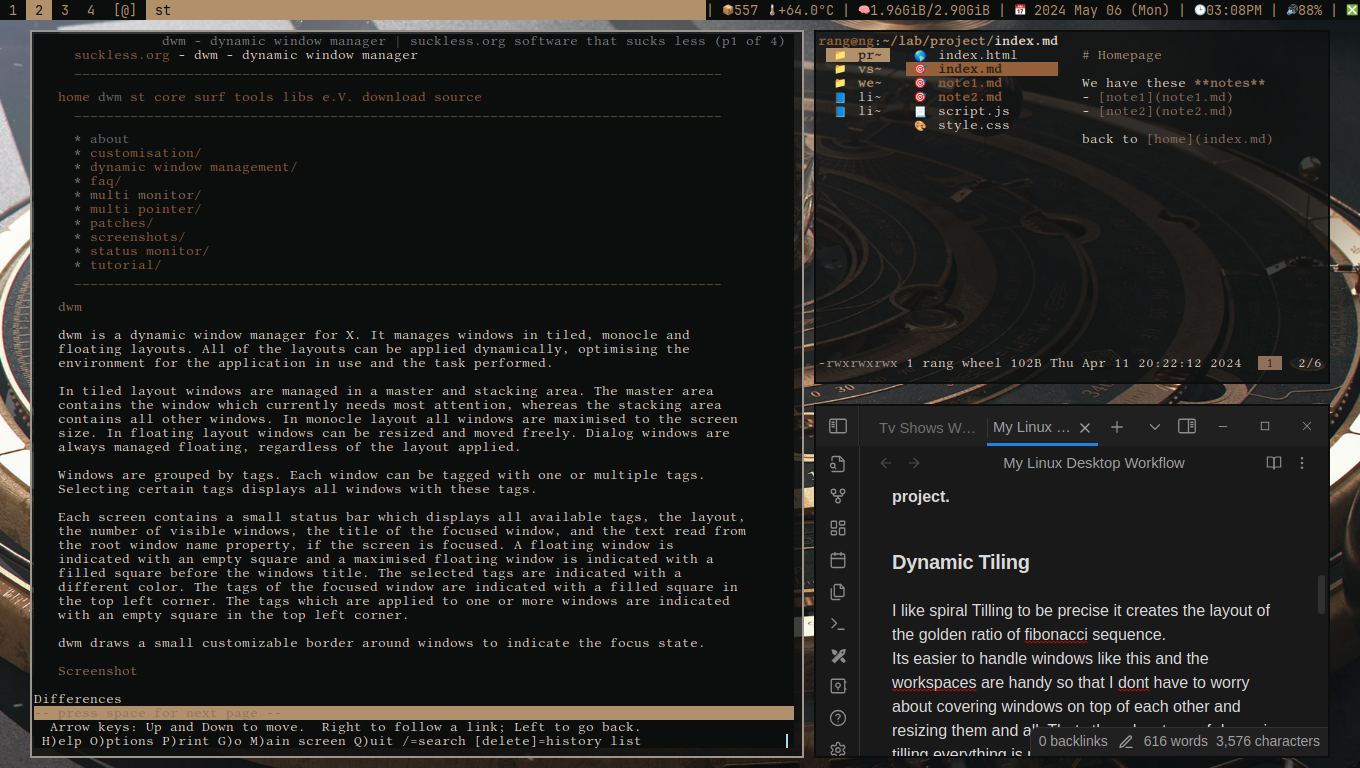This screenshot has height=768, width=1360.
Task: Open today's daily note calendar icon
Action: (838, 560)
